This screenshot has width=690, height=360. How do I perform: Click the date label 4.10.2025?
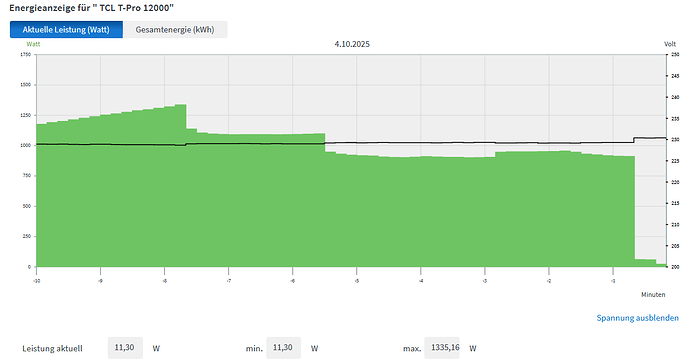point(352,44)
